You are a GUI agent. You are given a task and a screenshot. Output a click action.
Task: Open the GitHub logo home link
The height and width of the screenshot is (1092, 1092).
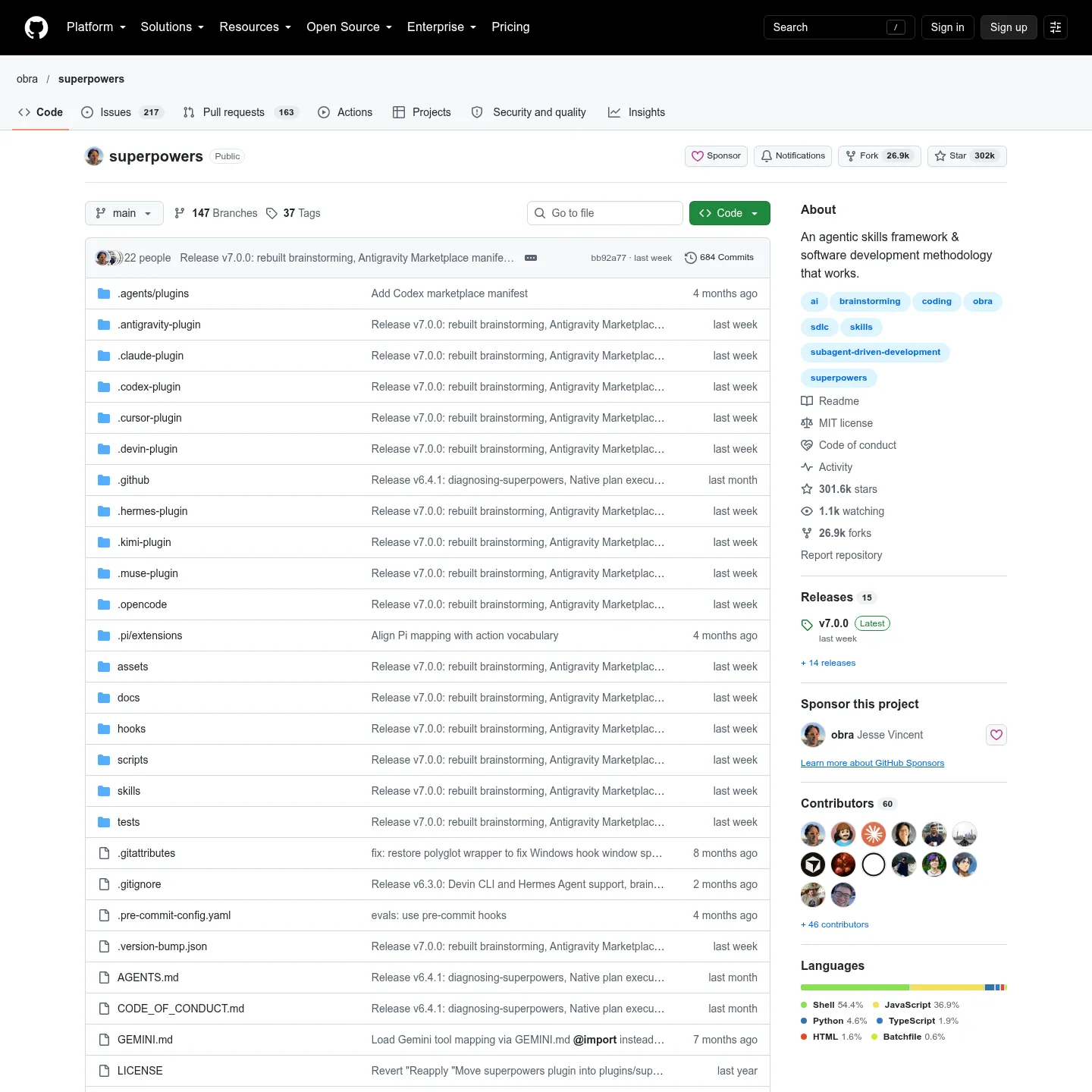tap(36, 27)
